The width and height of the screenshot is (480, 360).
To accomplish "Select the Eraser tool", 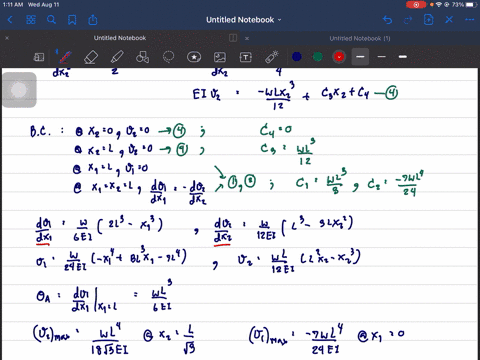I will pyautogui.click(x=91, y=57).
